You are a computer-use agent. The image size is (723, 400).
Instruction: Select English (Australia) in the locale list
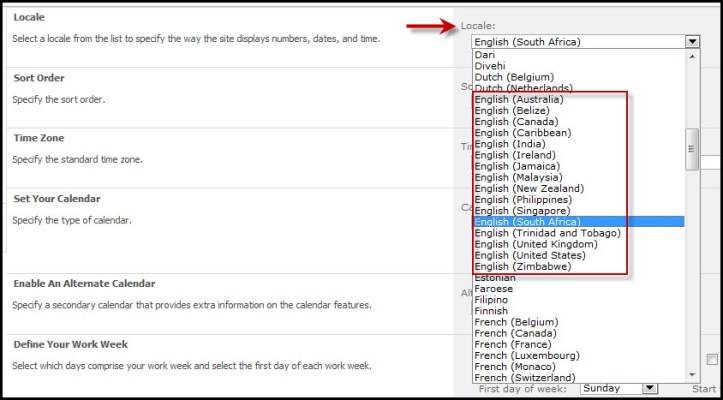click(x=518, y=100)
